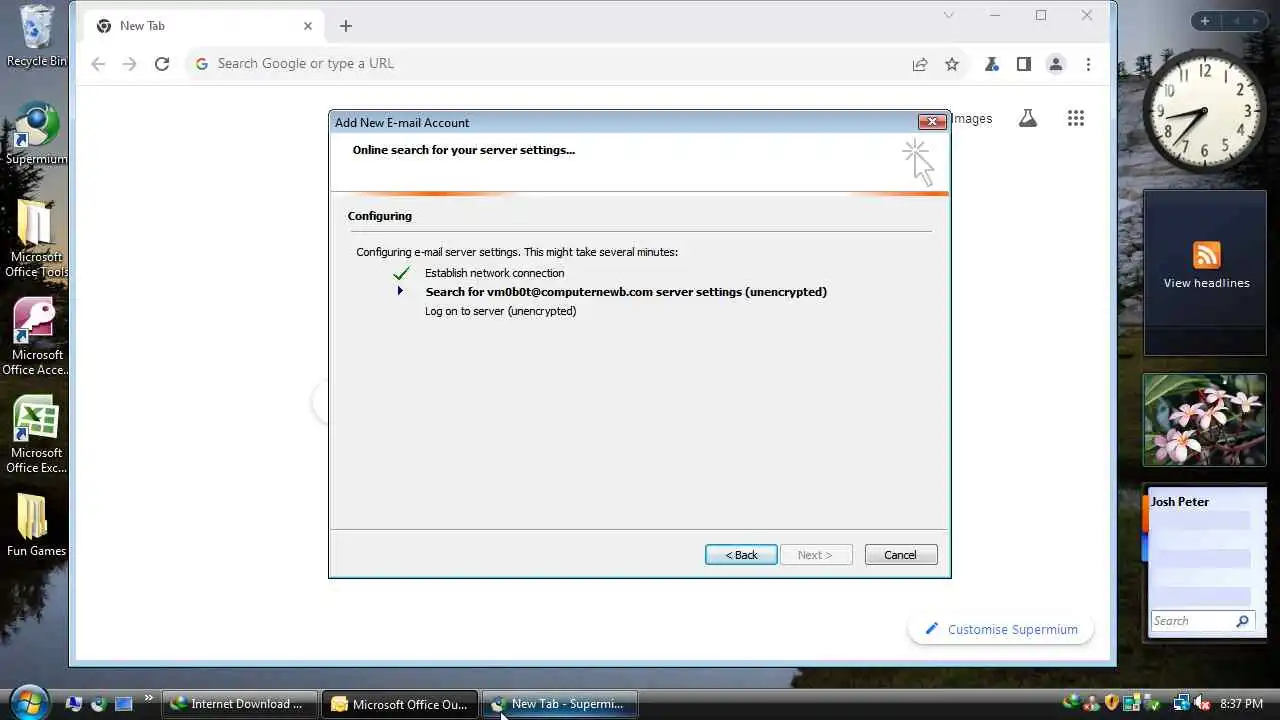This screenshot has height=720, width=1280.
Task: Open the Search Labs flask icon
Action: click(1028, 118)
